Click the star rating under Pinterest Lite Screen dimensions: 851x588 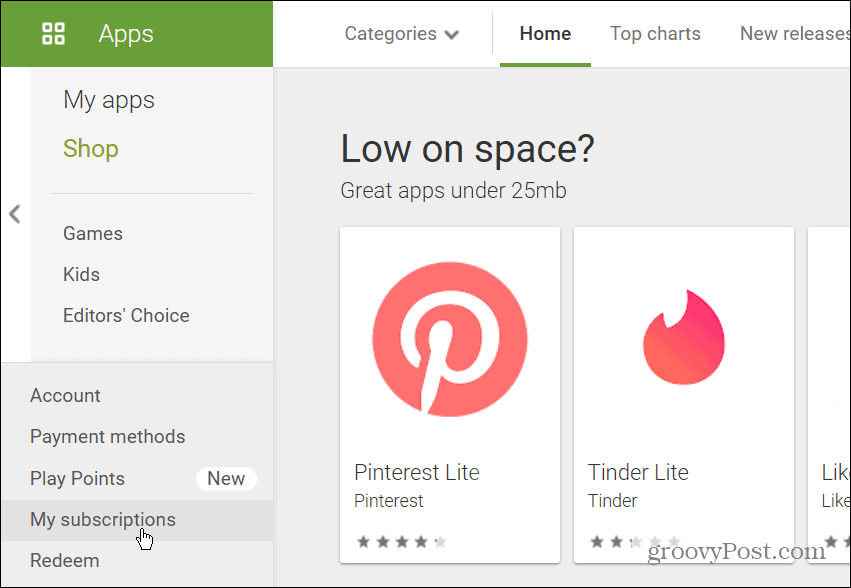400,541
